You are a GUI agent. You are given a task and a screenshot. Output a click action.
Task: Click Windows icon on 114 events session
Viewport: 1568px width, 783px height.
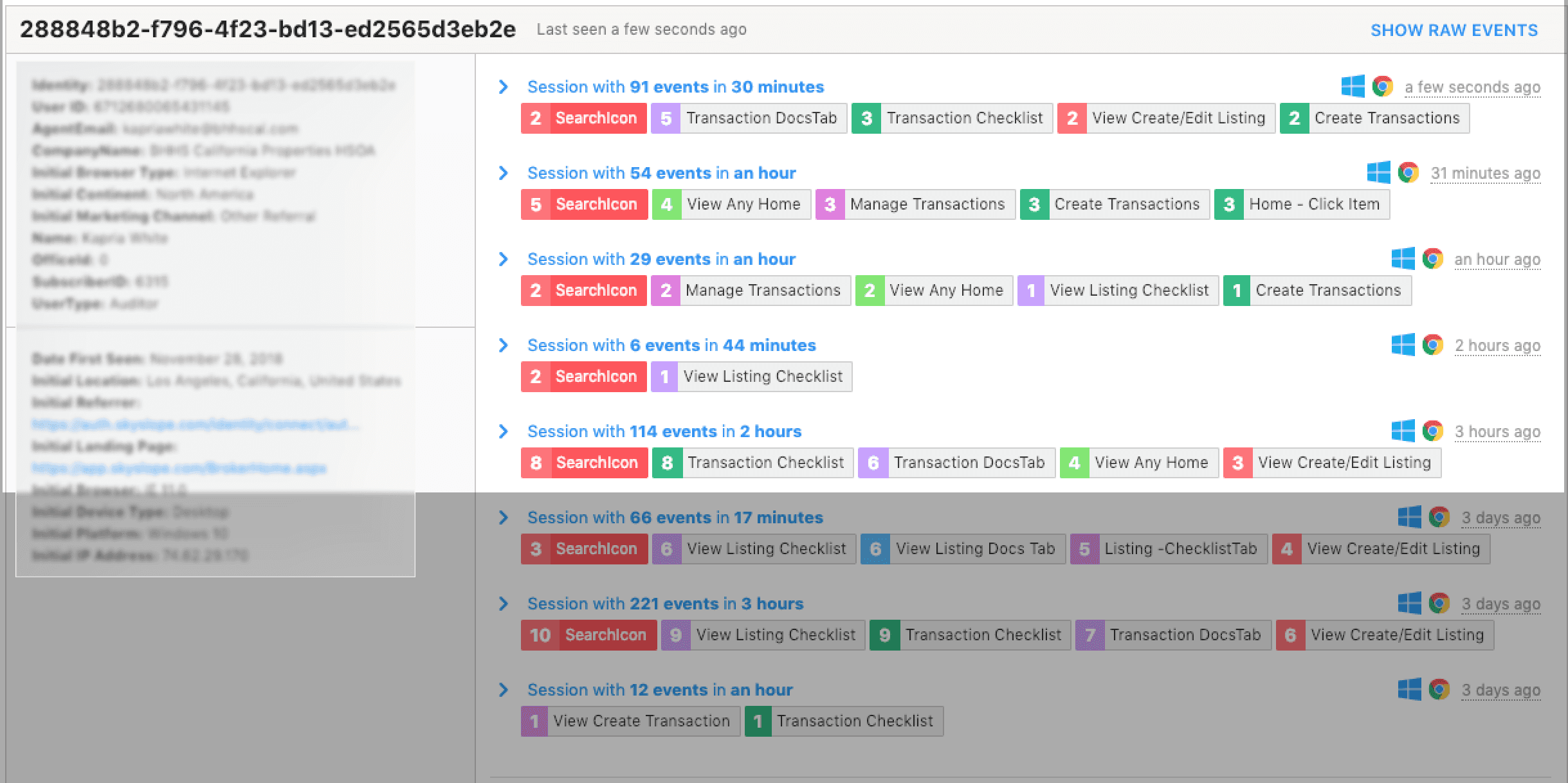pyautogui.click(x=1403, y=431)
